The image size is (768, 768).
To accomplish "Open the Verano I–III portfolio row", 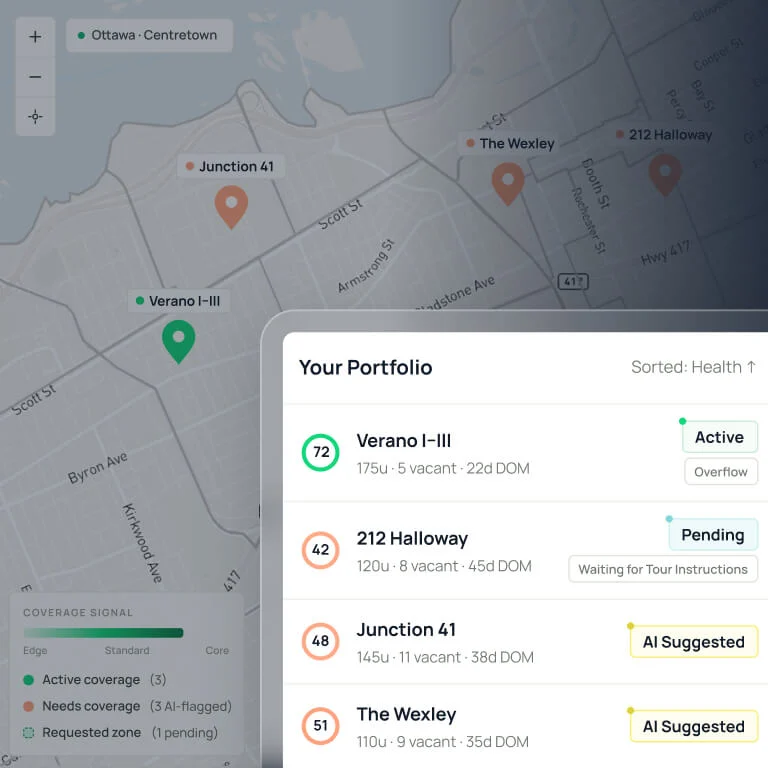I will 525,453.
